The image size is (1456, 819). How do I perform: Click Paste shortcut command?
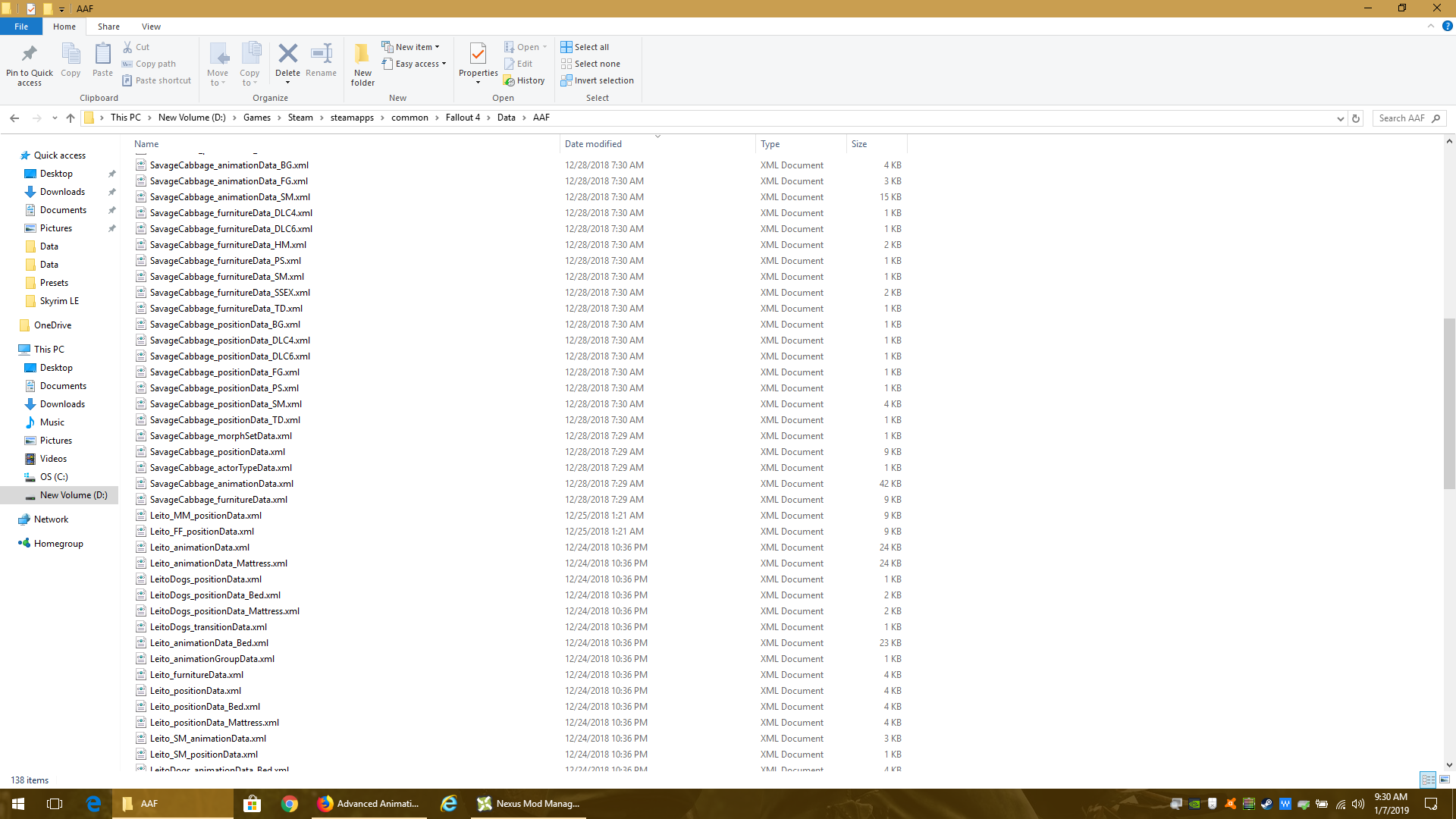[x=156, y=80]
